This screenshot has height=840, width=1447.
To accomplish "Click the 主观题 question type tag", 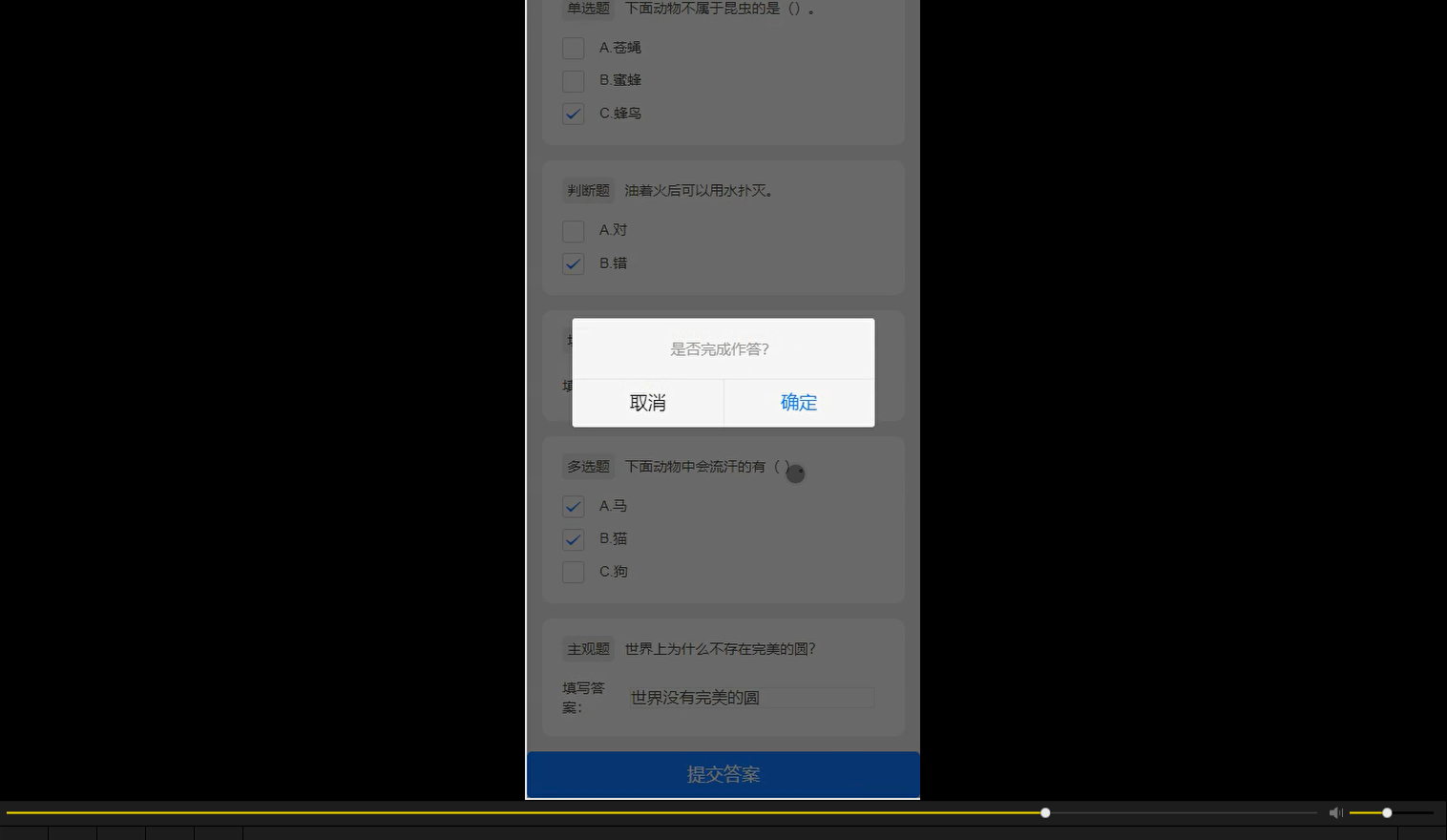I will 588,649.
